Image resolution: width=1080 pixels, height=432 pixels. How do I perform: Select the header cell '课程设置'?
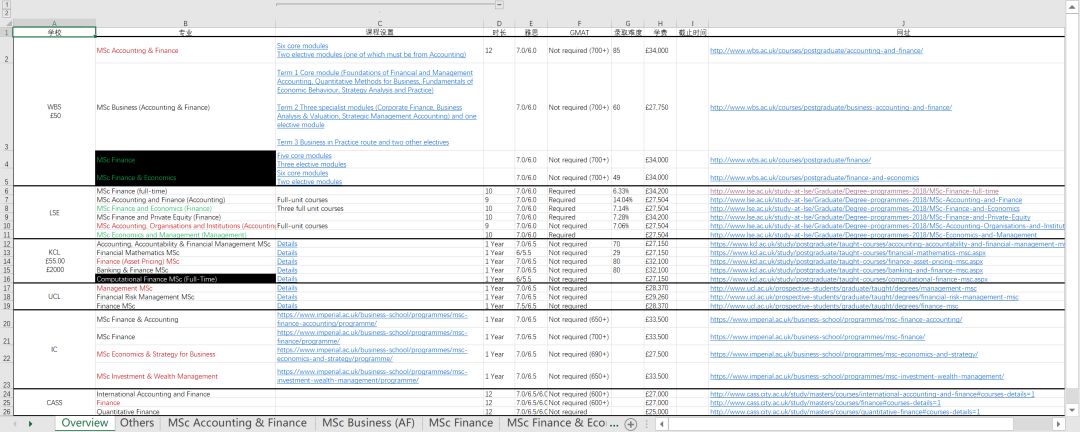[380, 32]
